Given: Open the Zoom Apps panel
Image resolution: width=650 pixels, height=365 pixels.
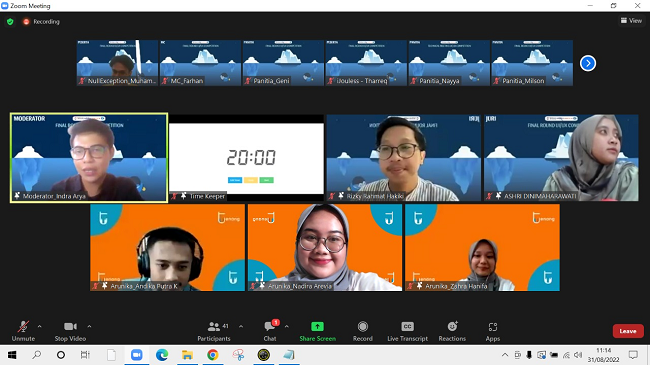Looking at the screenshot, I should pyautogui.click(x=492, y=331).
